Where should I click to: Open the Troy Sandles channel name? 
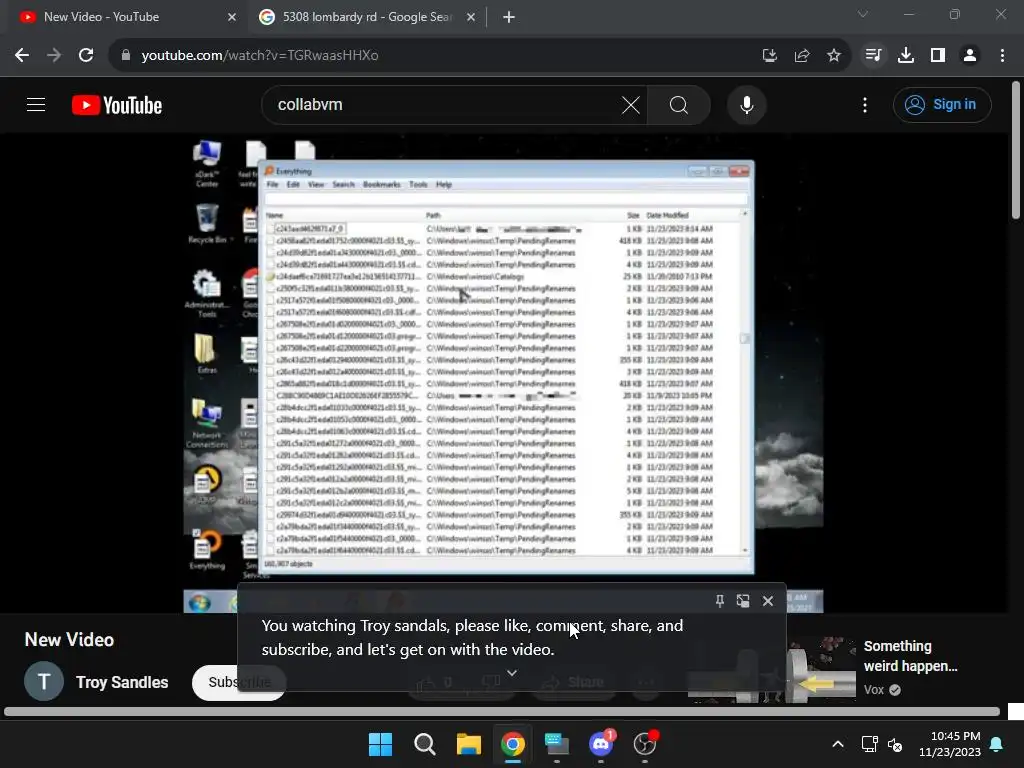coord(122,682)
